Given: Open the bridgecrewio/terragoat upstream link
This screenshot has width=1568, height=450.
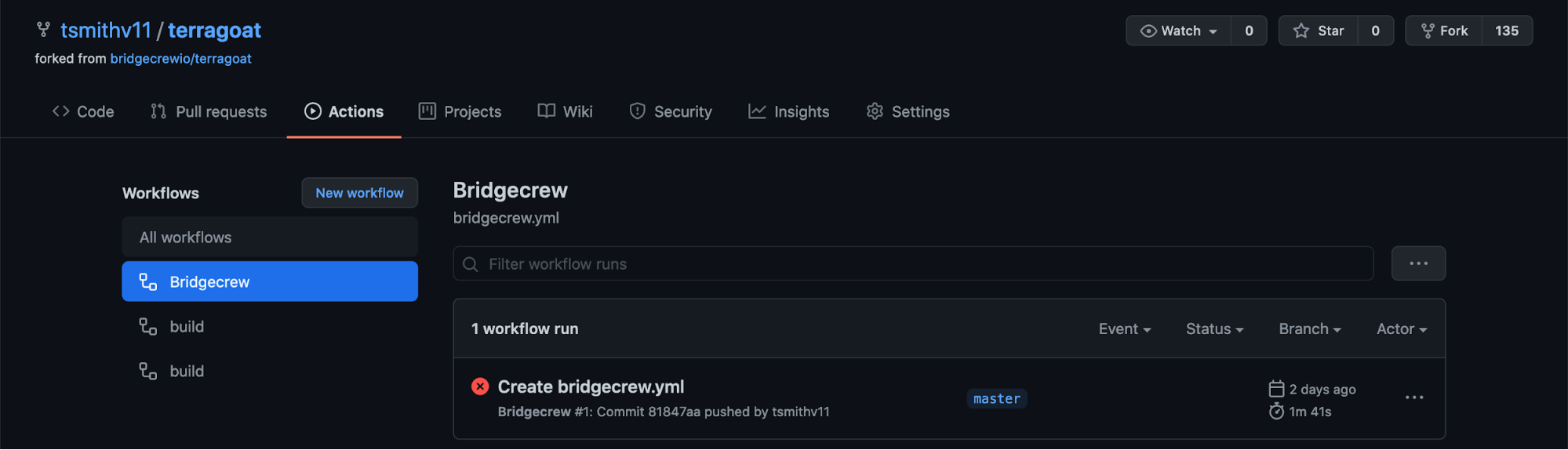Looking at the screenshot, I should (x=181, y=59).
